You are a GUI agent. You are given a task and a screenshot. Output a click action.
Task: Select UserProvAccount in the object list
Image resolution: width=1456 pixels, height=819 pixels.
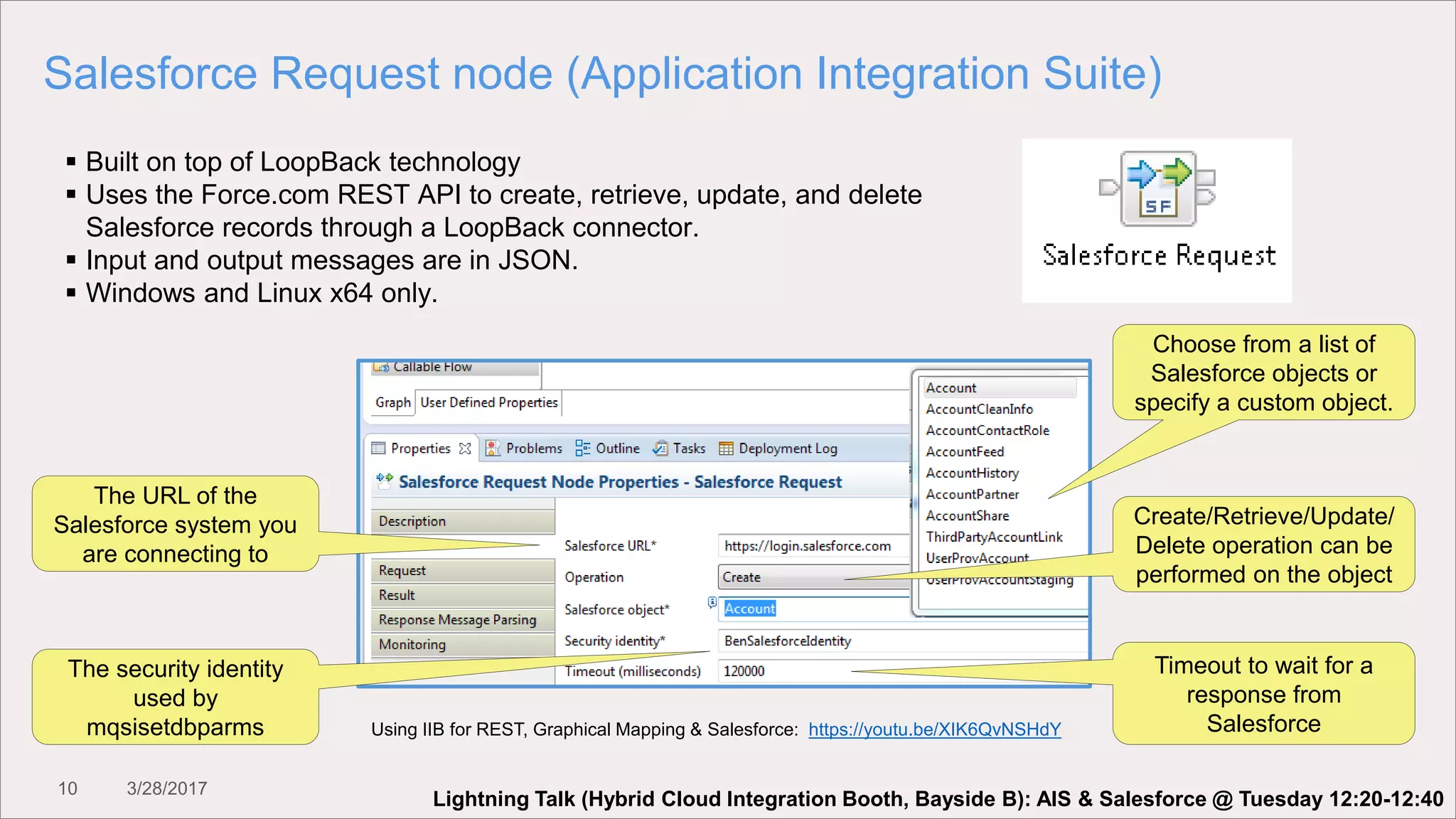977,558
